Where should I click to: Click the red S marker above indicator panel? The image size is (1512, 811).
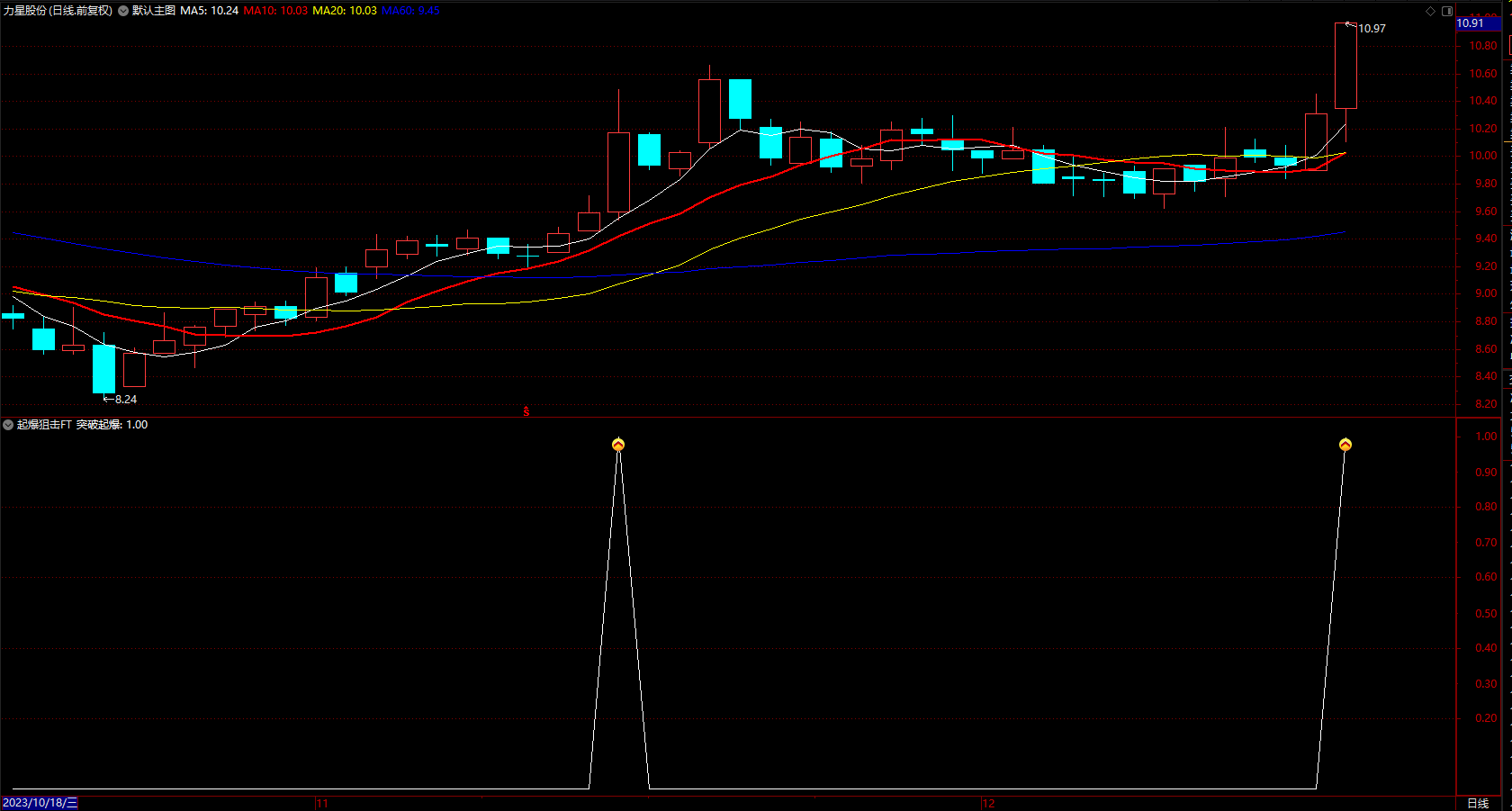click(526, 411)
